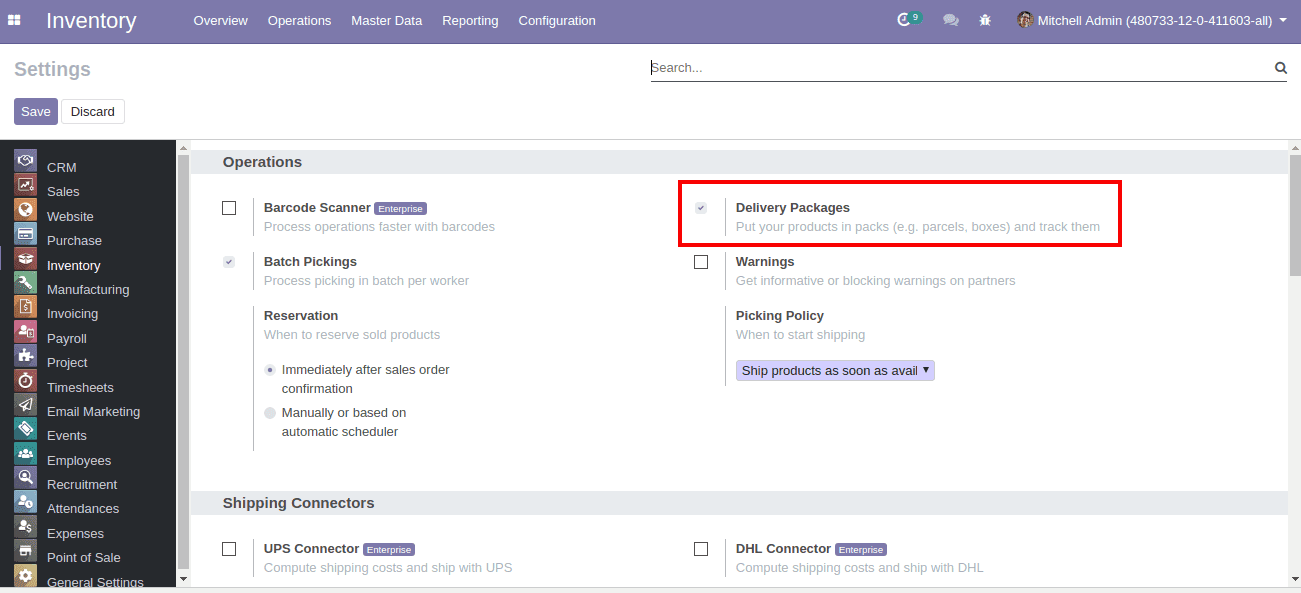Click the Recruitment magnifier icon in sidebar
The width and height of the screenshot is (1301, 593).
click(25, 477)
